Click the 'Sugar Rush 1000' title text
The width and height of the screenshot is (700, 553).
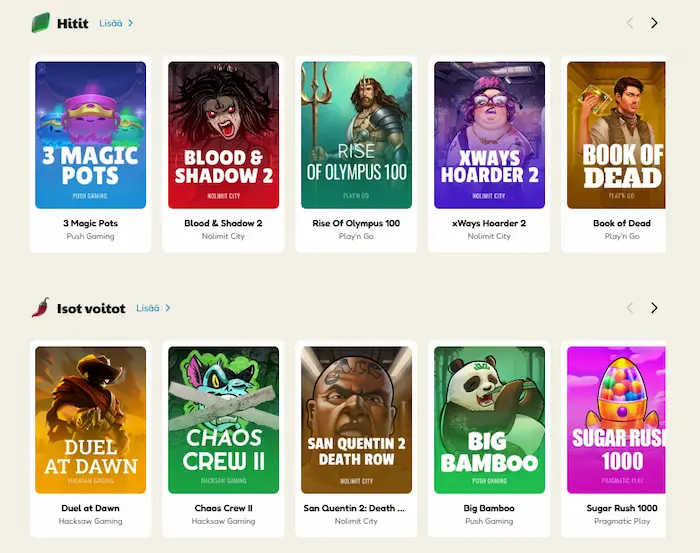click(622, 508)
